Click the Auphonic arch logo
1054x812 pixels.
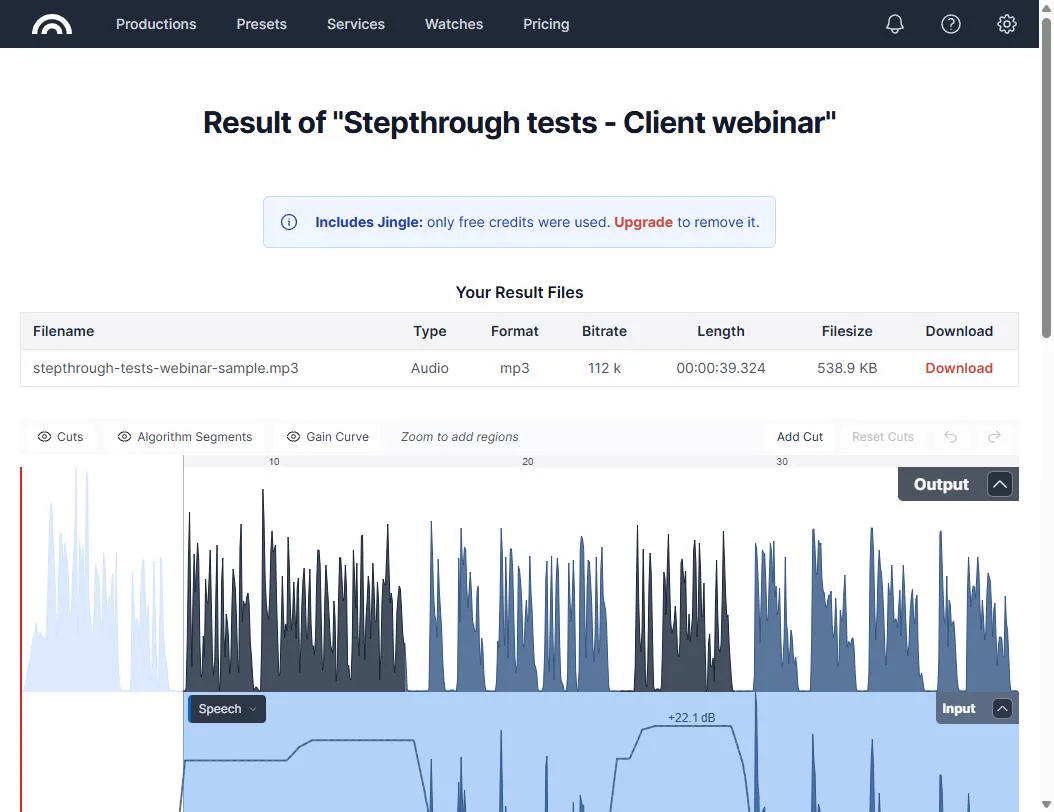pyautogui.click(x=52, y=24)
